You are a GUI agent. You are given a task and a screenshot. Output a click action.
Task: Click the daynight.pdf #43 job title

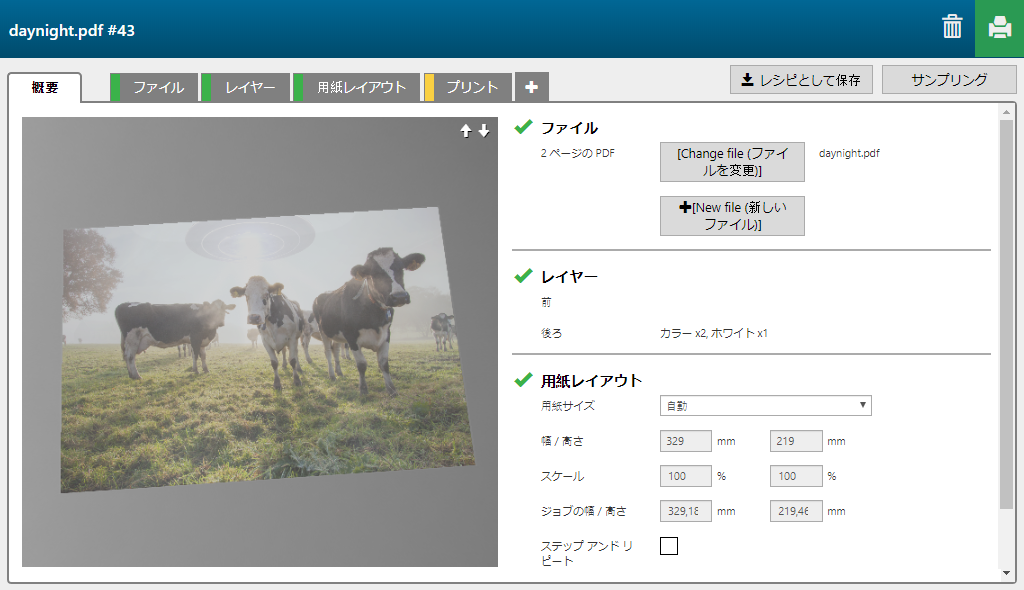(72, 31)
